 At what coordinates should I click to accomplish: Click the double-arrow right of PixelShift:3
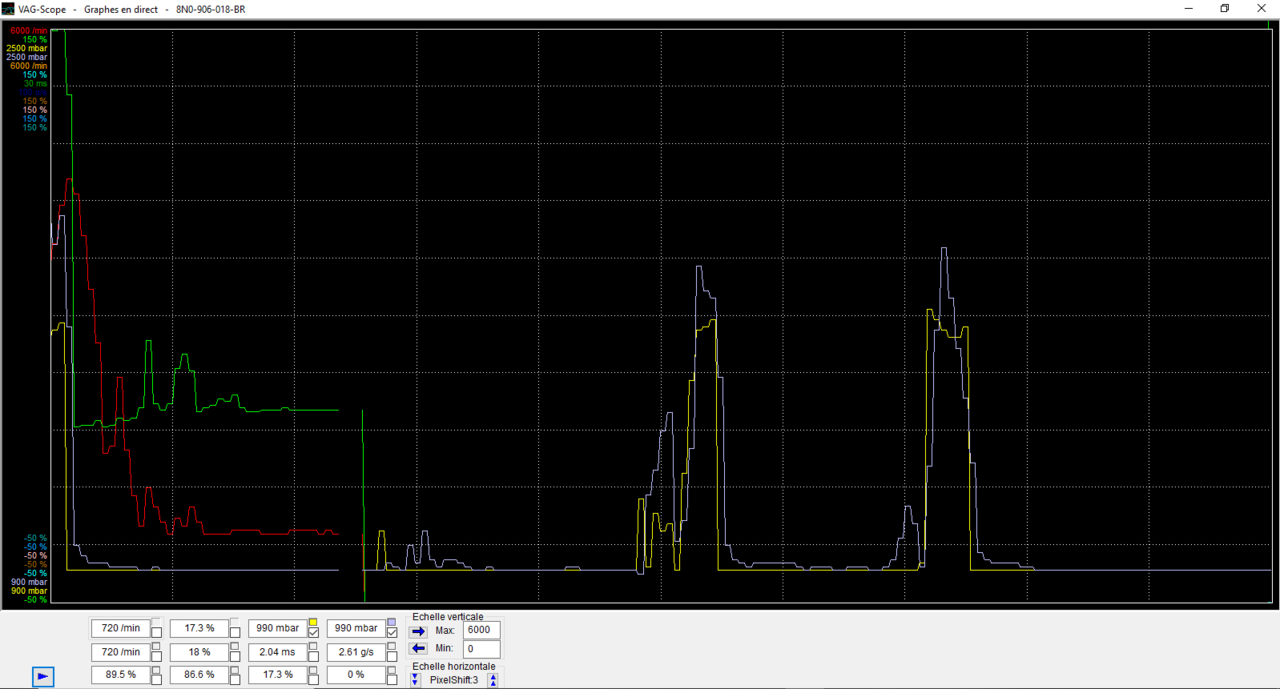tap(493, 680)
